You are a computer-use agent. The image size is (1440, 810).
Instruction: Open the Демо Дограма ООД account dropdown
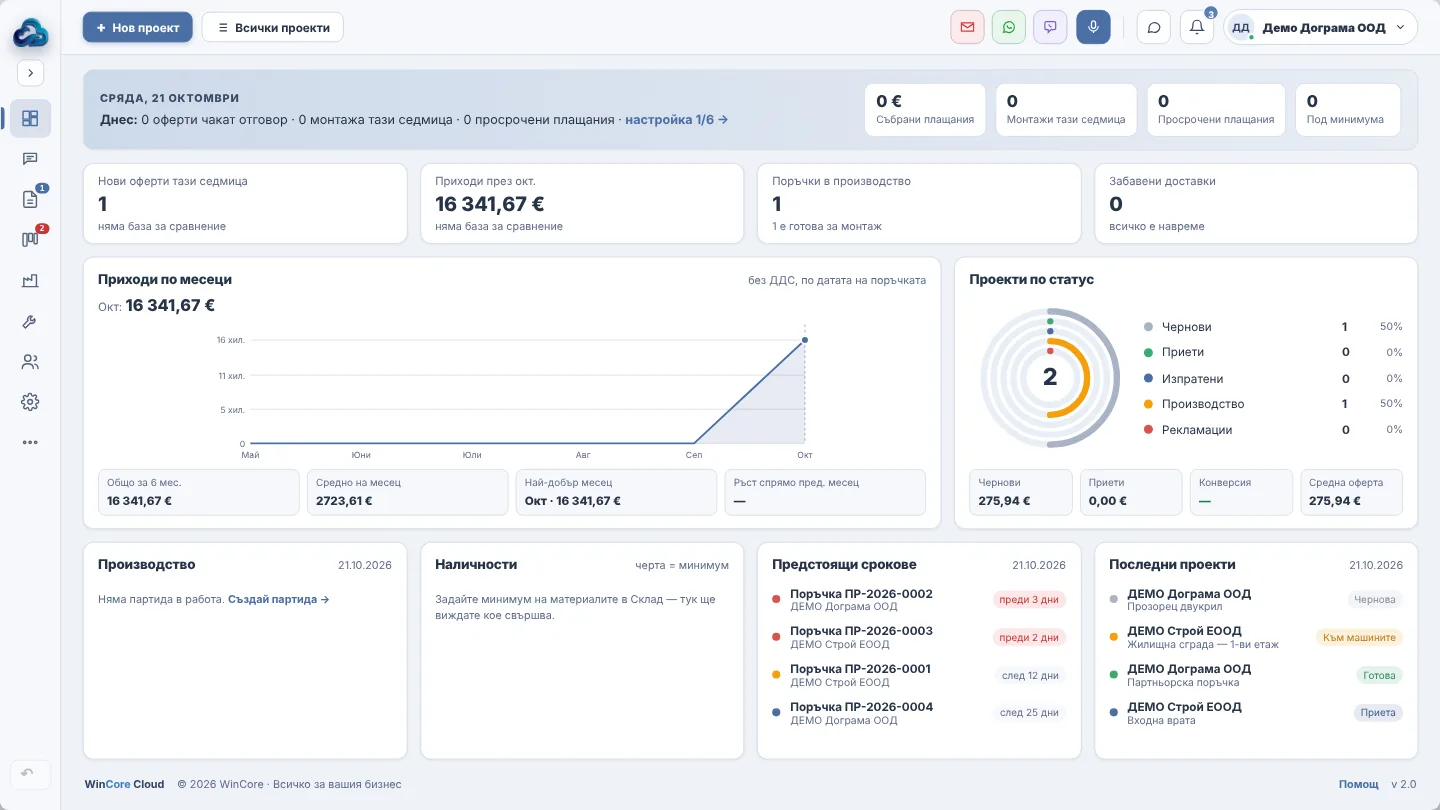pos(1321,28)
